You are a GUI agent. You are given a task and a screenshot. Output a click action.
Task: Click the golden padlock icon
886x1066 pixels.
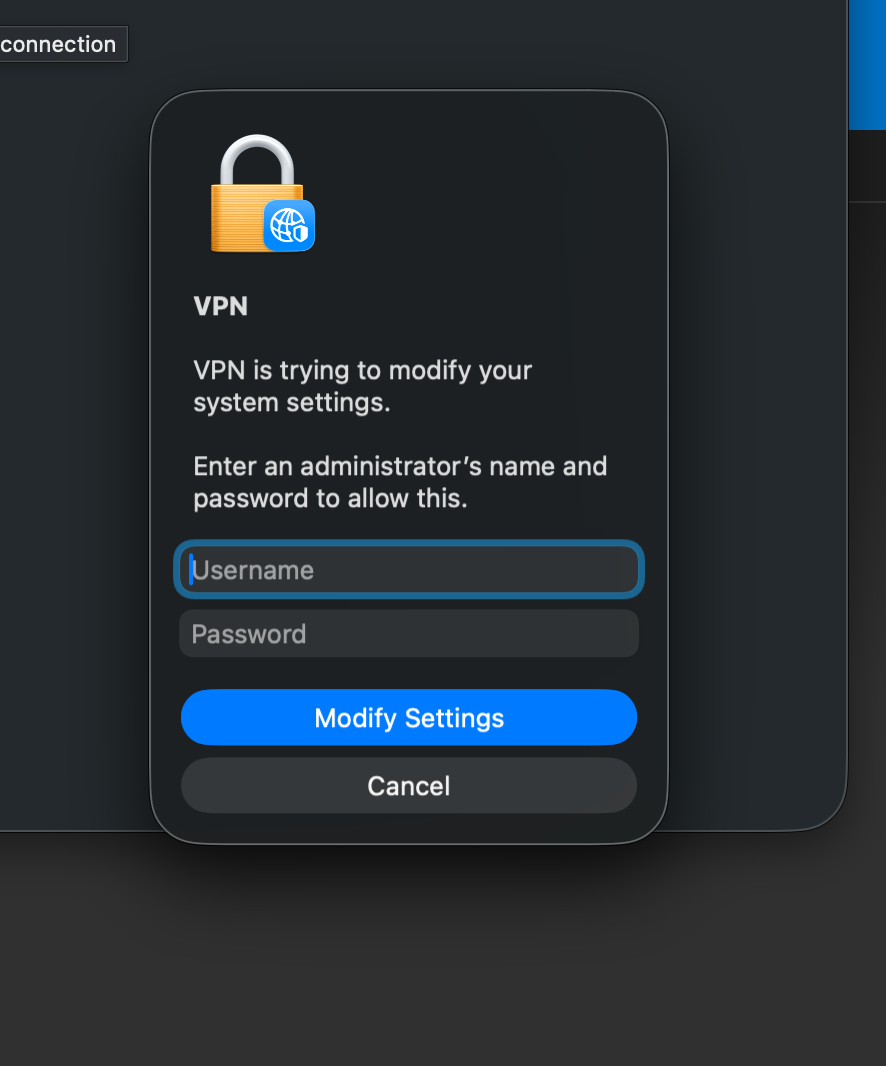[x=250, y=215]
